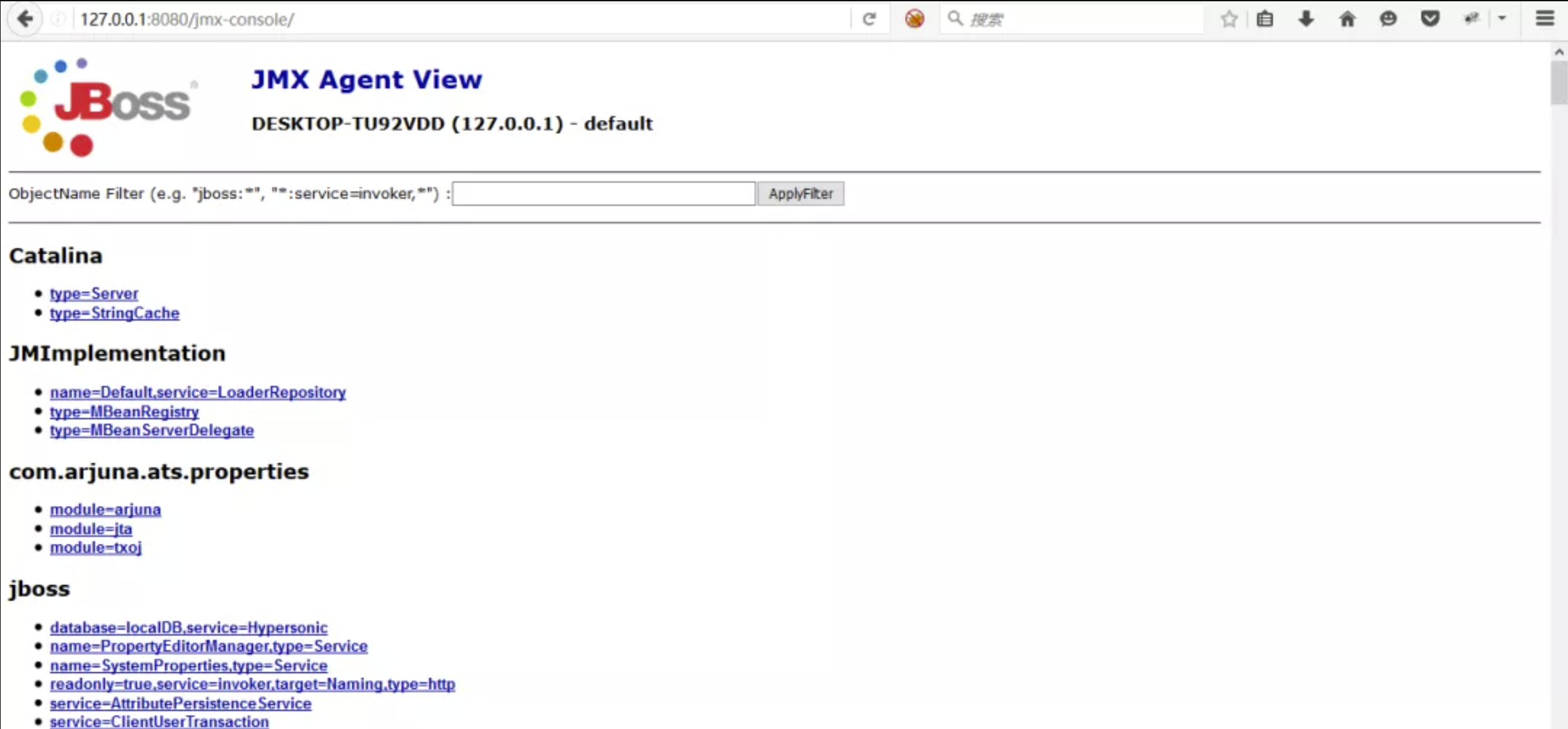Reload the page with refresh icon

pyautogui.click(x=869, y=19)
